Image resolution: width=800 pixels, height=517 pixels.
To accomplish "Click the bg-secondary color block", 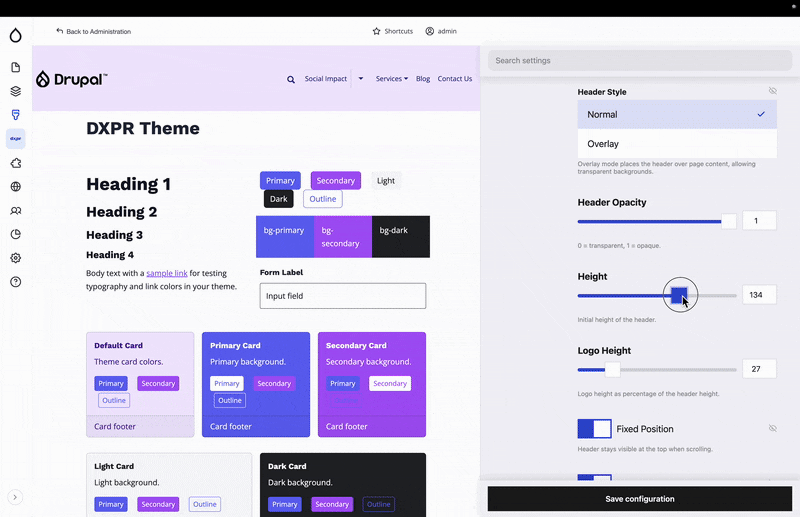I will (343, 237).
